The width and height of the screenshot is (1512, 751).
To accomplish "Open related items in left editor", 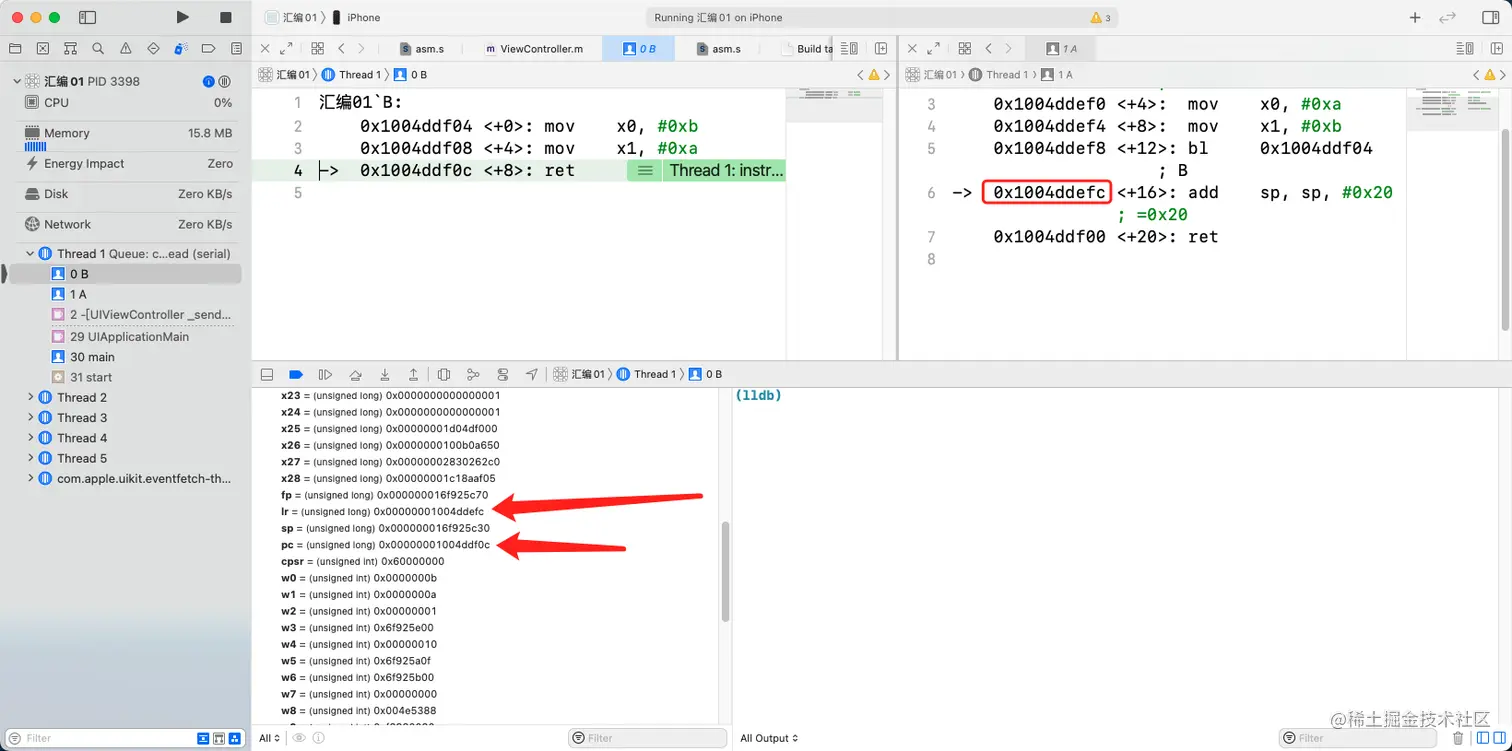I will click(317, 48).
